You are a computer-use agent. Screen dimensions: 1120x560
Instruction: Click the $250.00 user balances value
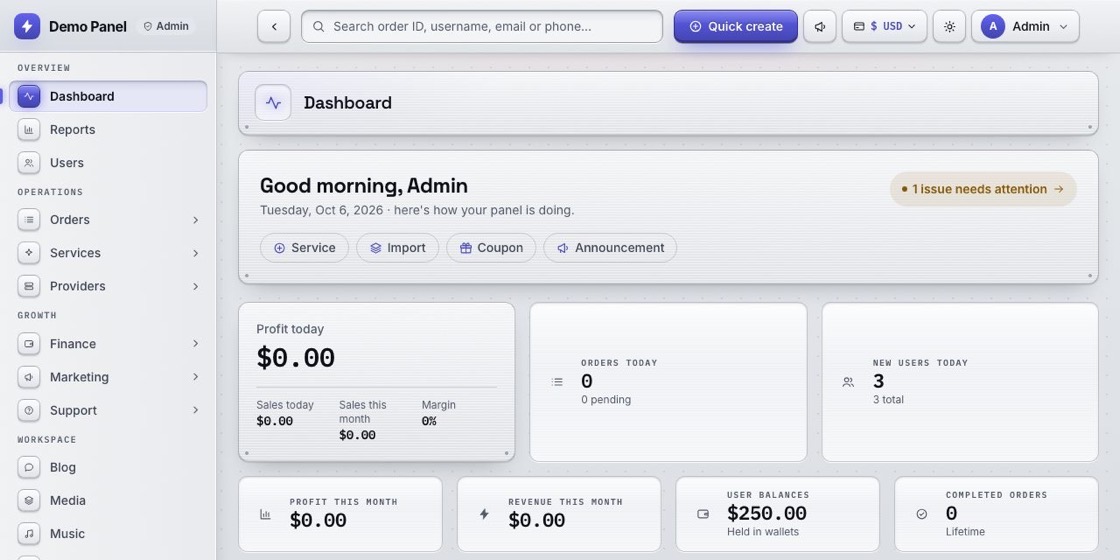[x=766, y=514]
